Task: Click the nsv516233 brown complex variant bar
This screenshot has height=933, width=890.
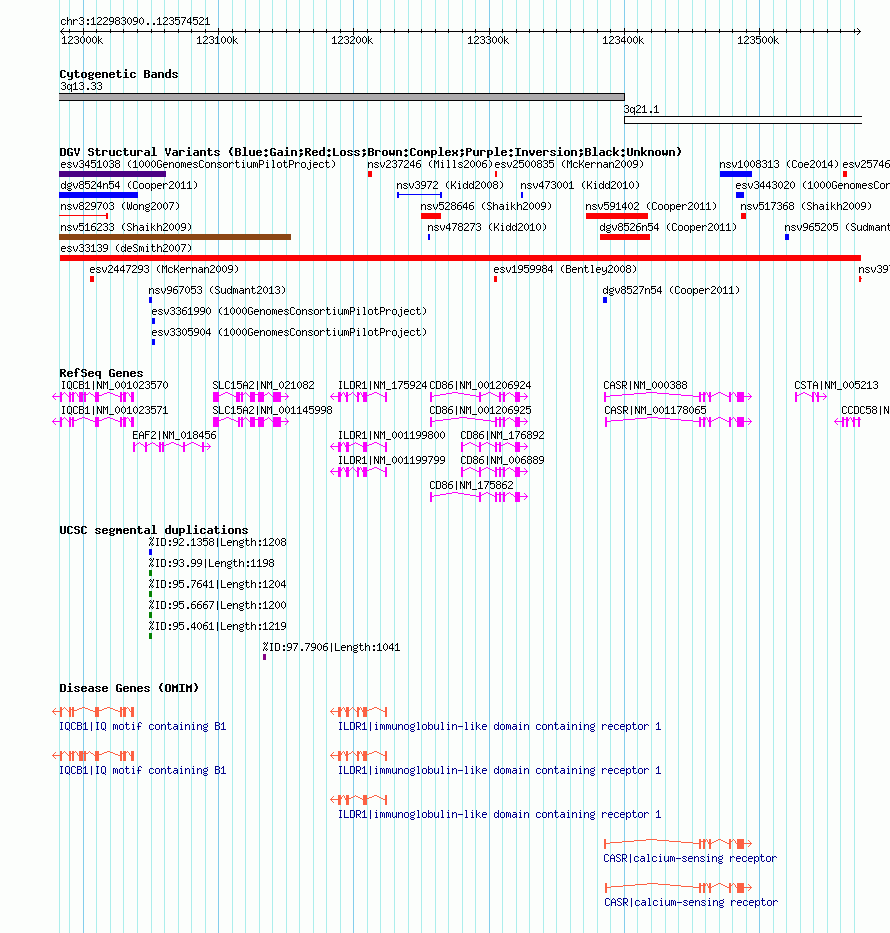Action: pos(175,237)
